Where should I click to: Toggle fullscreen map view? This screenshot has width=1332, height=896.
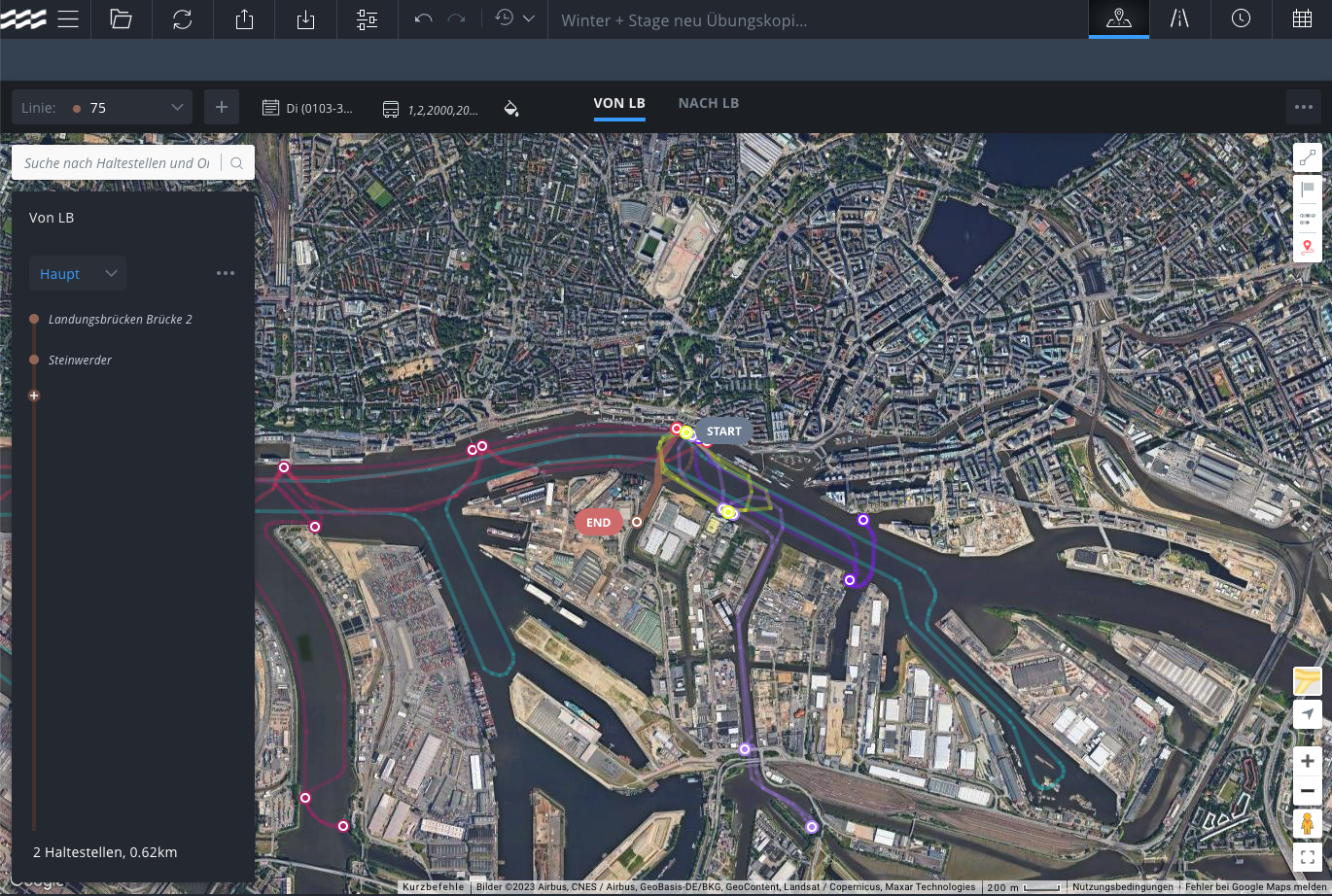[1307, 857]
